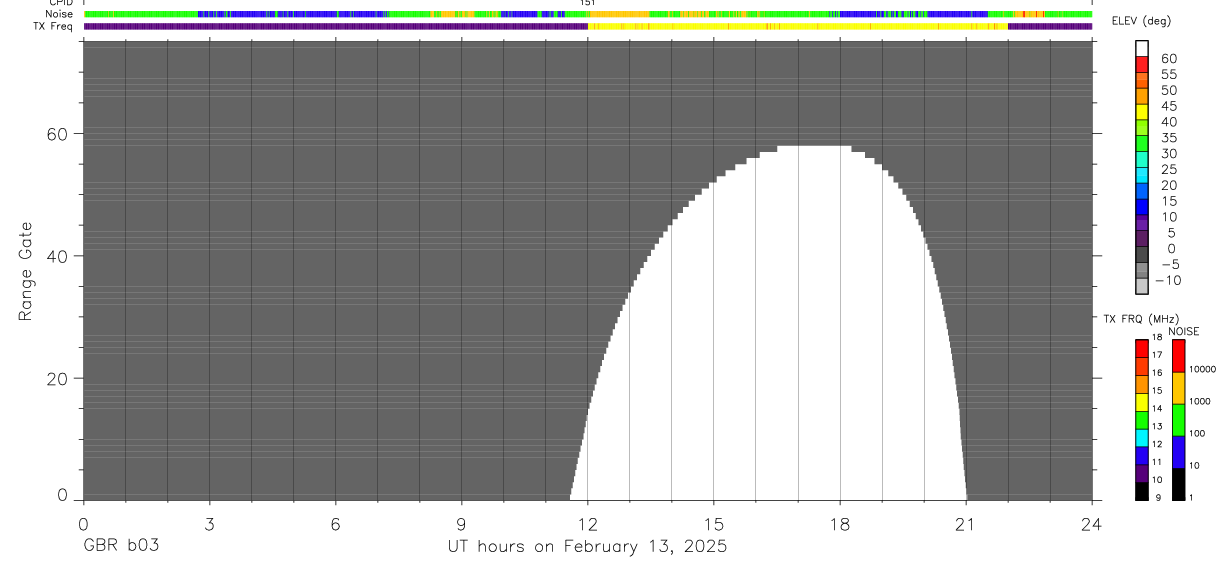The image size is (1228, 567).
Task: Click the 'Noise' strip label at top left
Action: 57,14
